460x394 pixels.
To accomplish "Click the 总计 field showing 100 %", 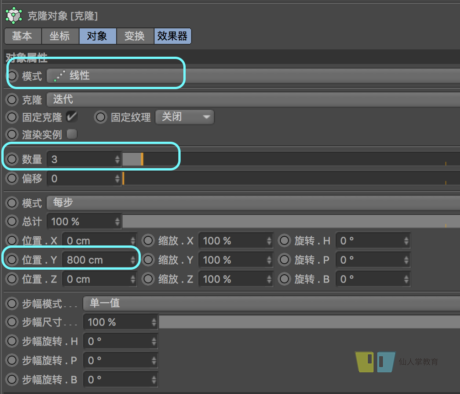I will (x=80, y=222).
